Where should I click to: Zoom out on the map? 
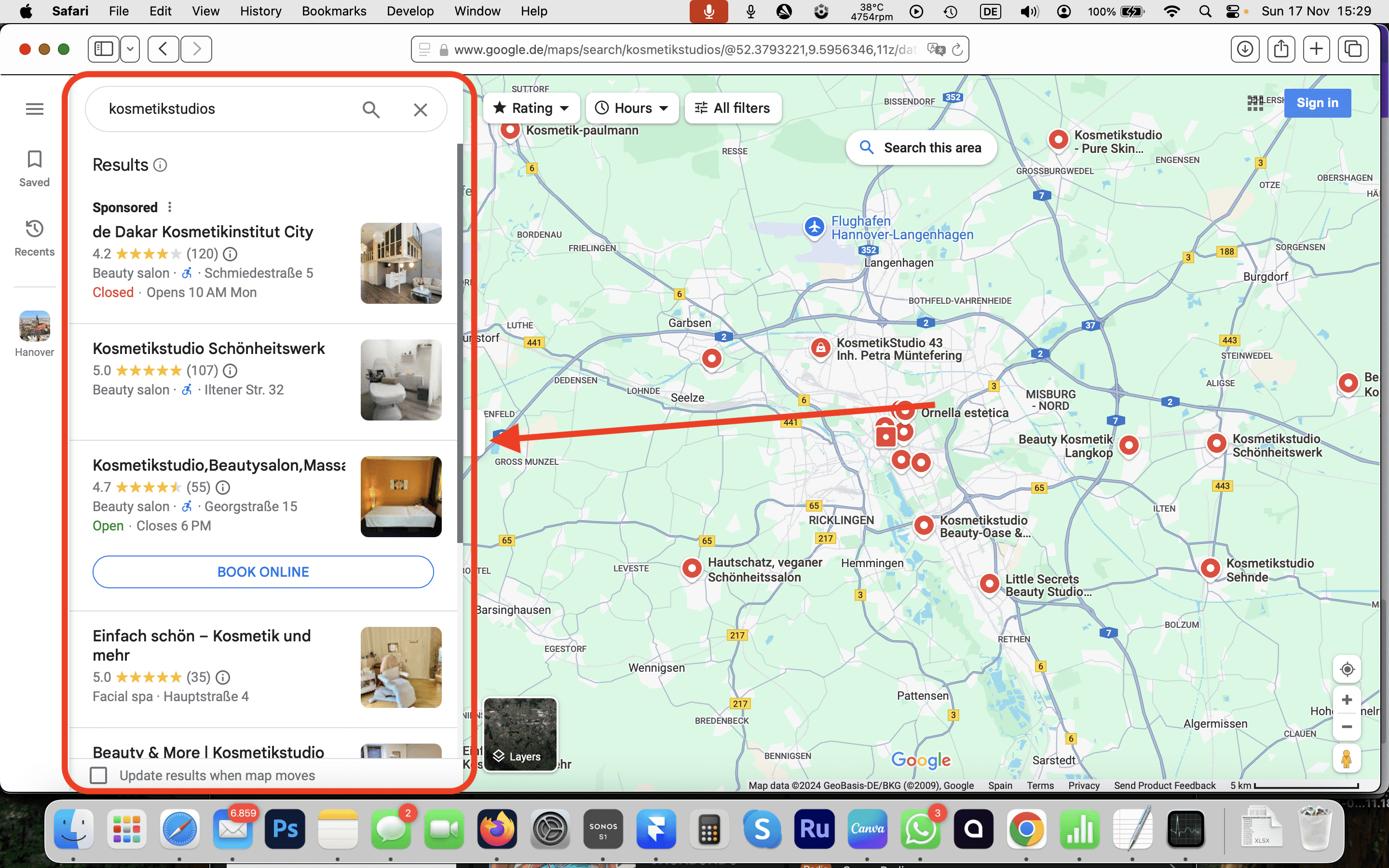click(x=1347, y=727)
